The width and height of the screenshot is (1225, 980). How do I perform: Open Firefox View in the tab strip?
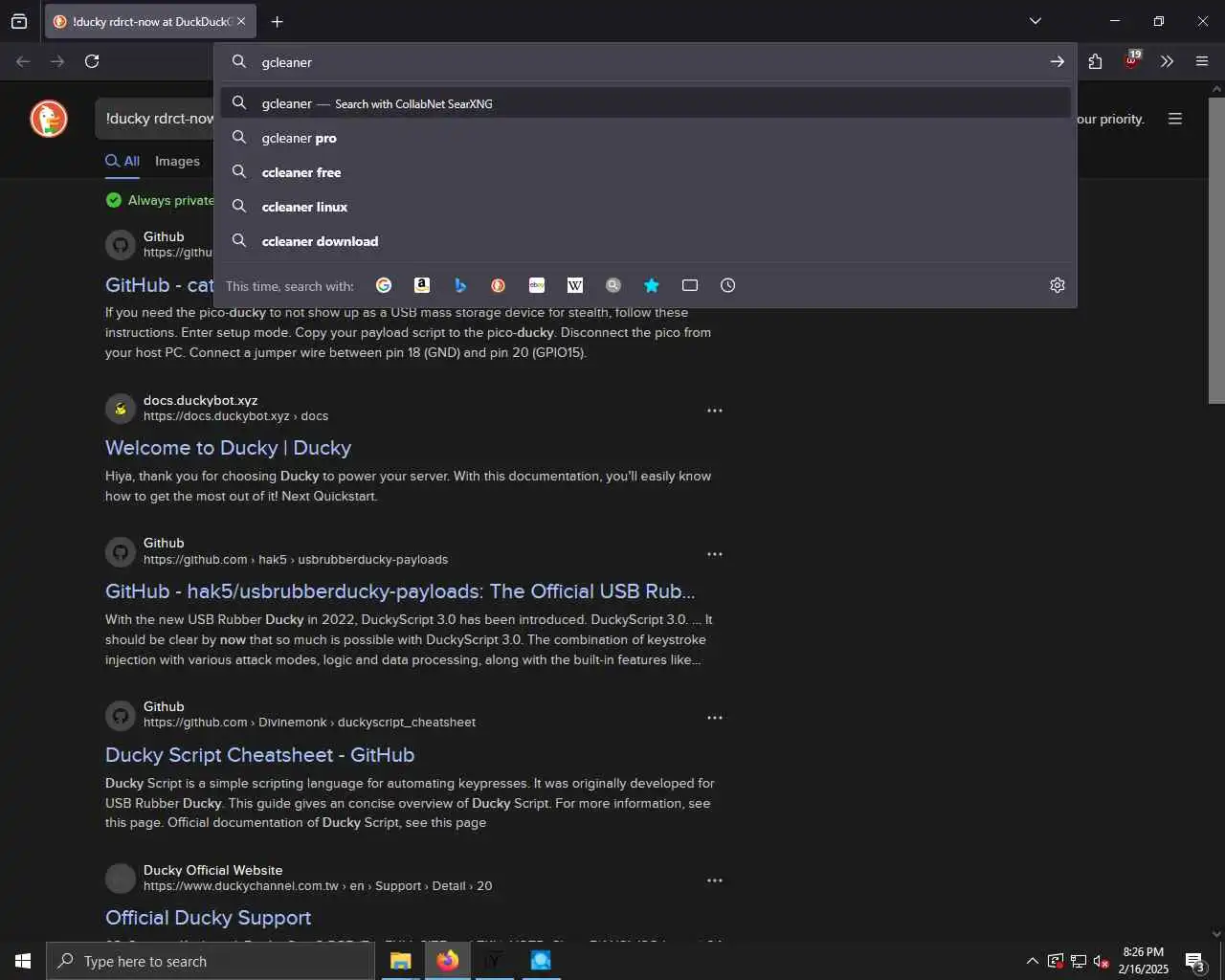[x=19, y=21]
